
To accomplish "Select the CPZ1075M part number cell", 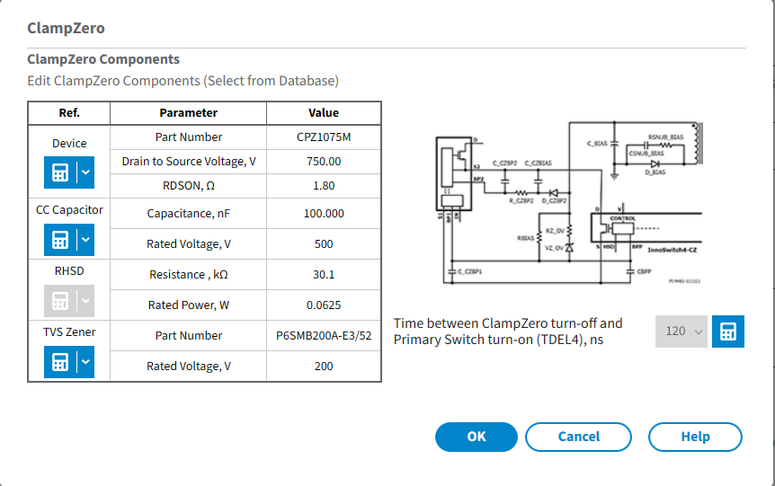I will [323, 137].
